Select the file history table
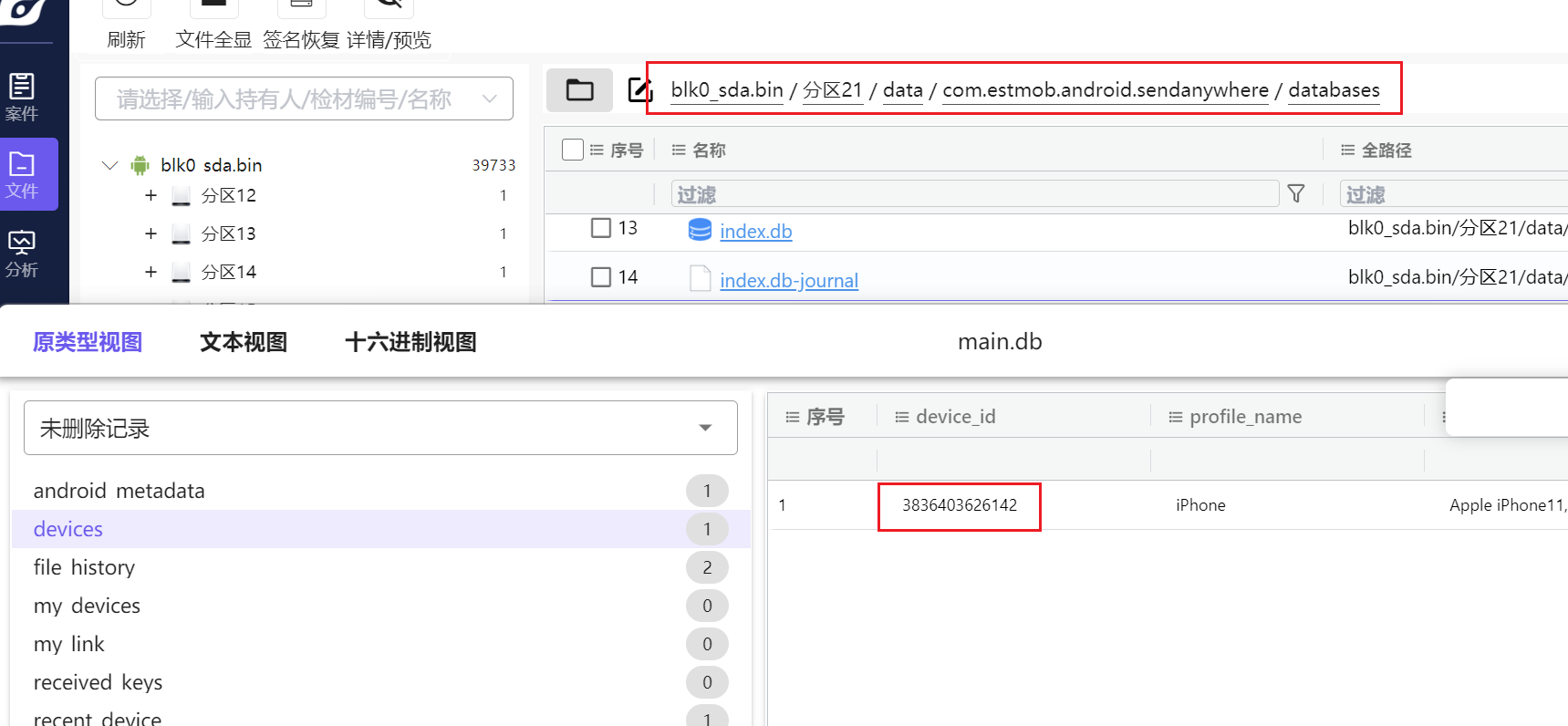 tap(84, 567)
